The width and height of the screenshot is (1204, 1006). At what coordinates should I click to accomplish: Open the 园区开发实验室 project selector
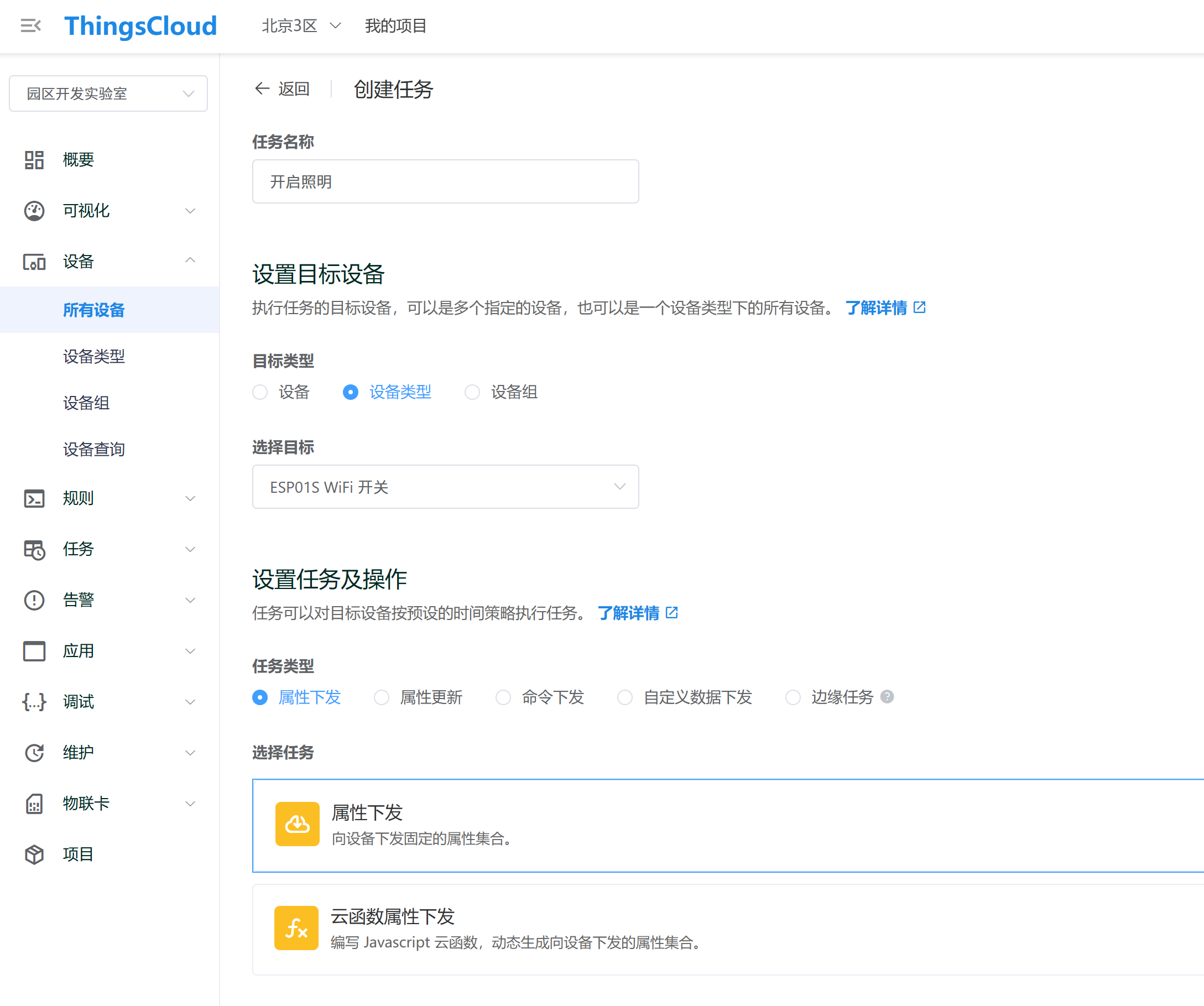(108, 93)
